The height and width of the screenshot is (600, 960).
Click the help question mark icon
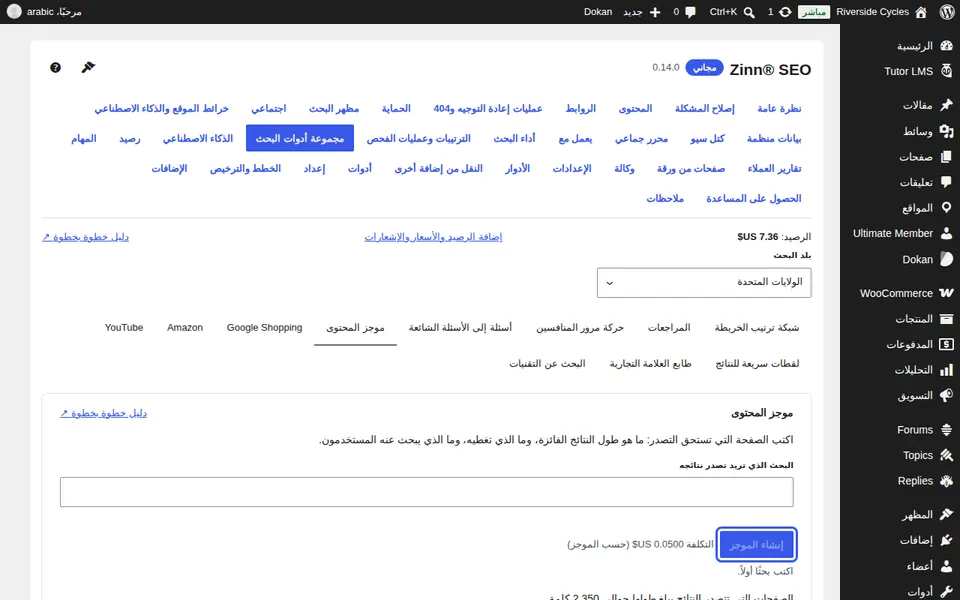point(55,67)
